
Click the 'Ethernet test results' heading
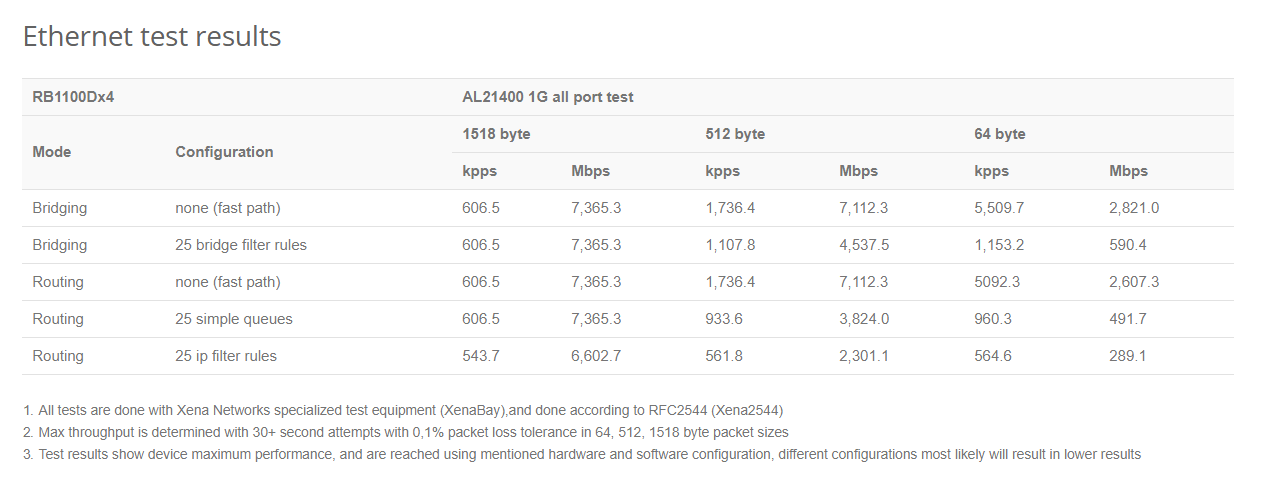point(152,37)
